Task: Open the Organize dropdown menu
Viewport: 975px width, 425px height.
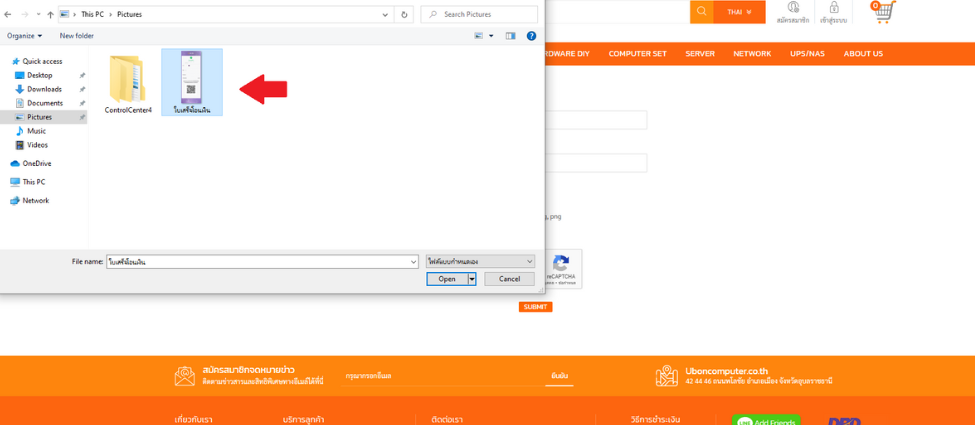Action: point(24,36)
